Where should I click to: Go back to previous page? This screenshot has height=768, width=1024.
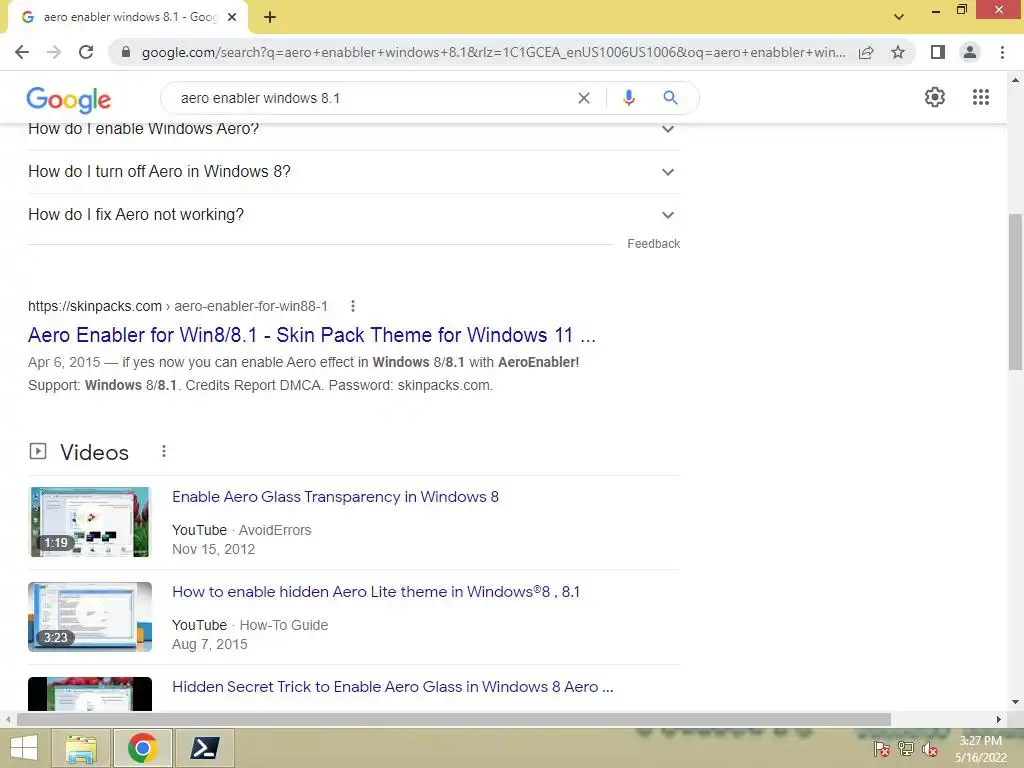(x=22, y=52)
